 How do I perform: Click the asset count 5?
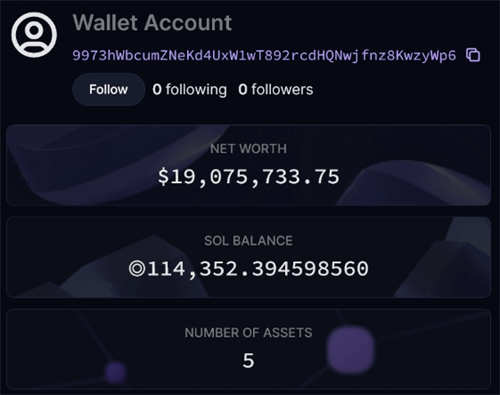(248, 361)
